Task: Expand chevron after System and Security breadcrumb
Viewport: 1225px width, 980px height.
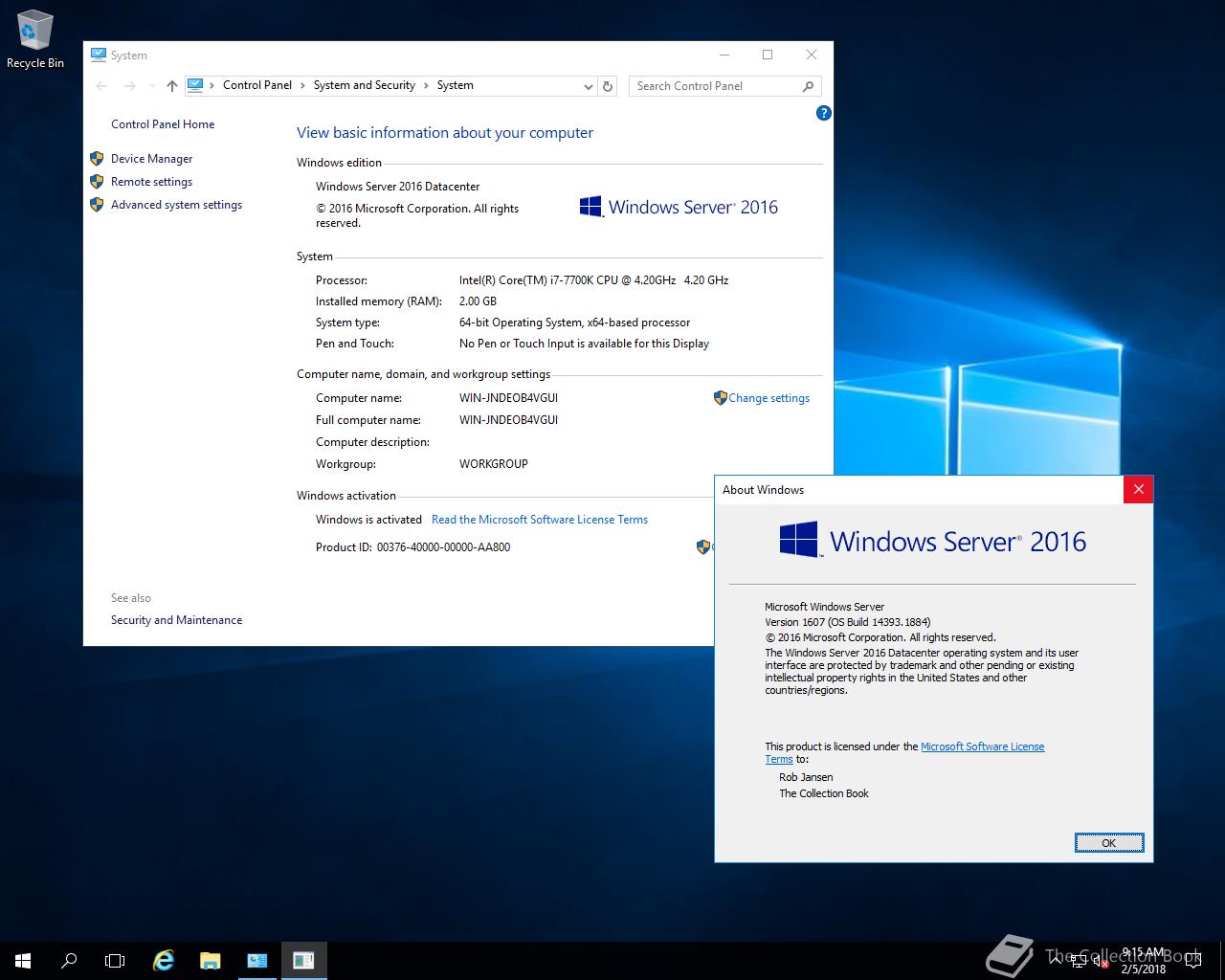Action: click(x=427, y=85)
